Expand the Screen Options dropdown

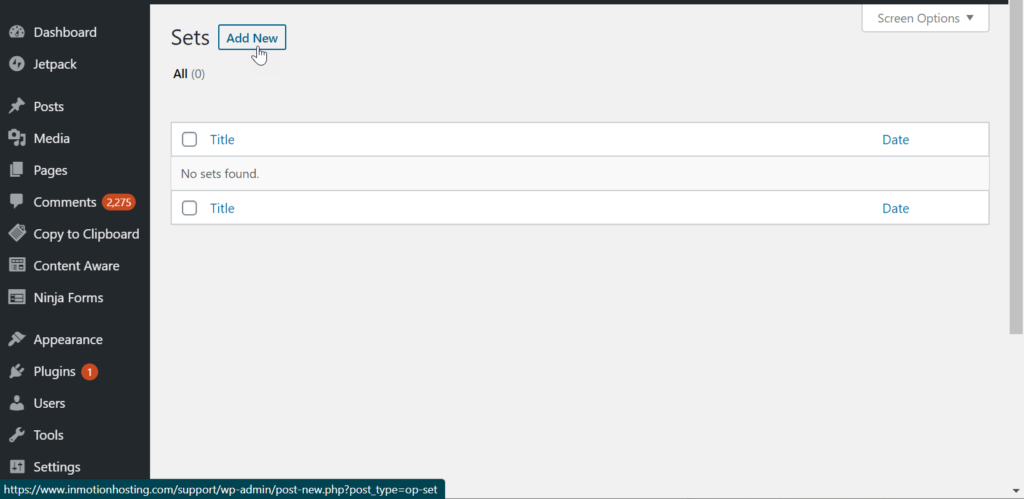click(925, 18)
